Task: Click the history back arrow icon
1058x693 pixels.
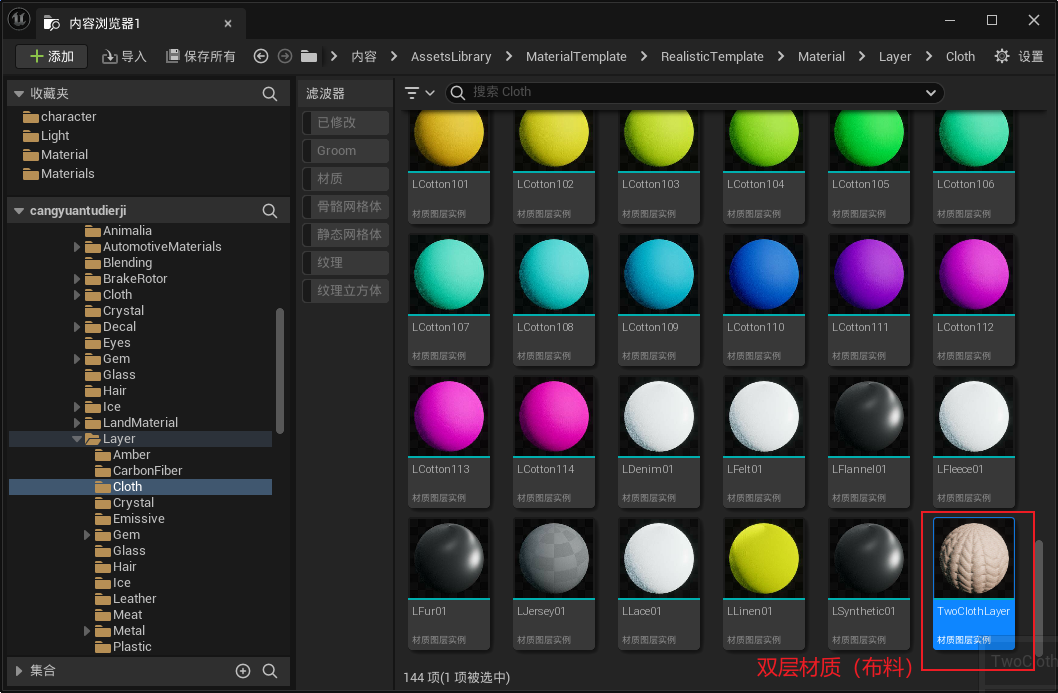Action: (262, 57)
